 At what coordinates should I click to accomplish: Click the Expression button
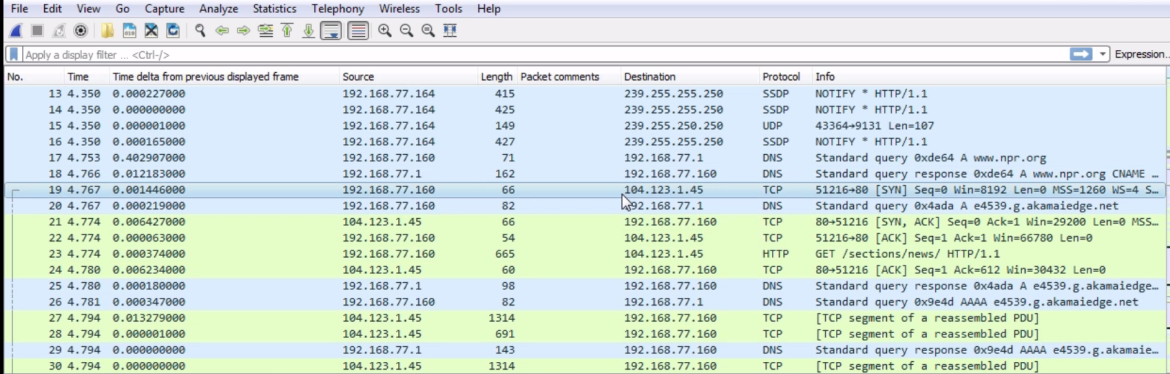pyautogui.click(x=1141, y=54)
